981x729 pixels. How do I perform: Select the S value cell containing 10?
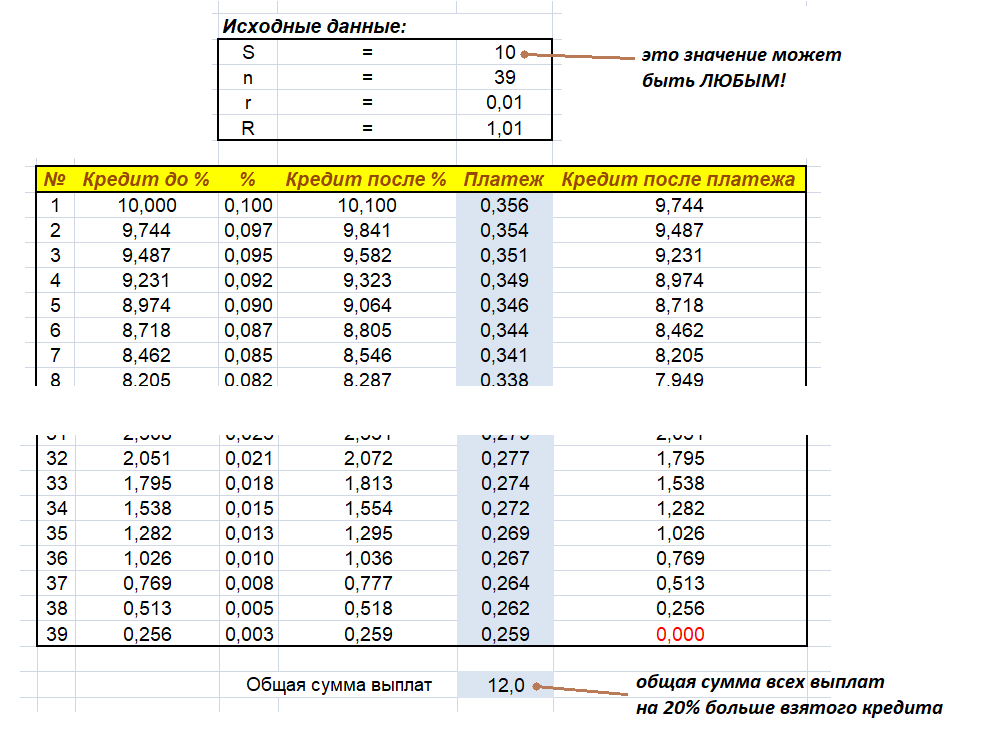(504, 53)
